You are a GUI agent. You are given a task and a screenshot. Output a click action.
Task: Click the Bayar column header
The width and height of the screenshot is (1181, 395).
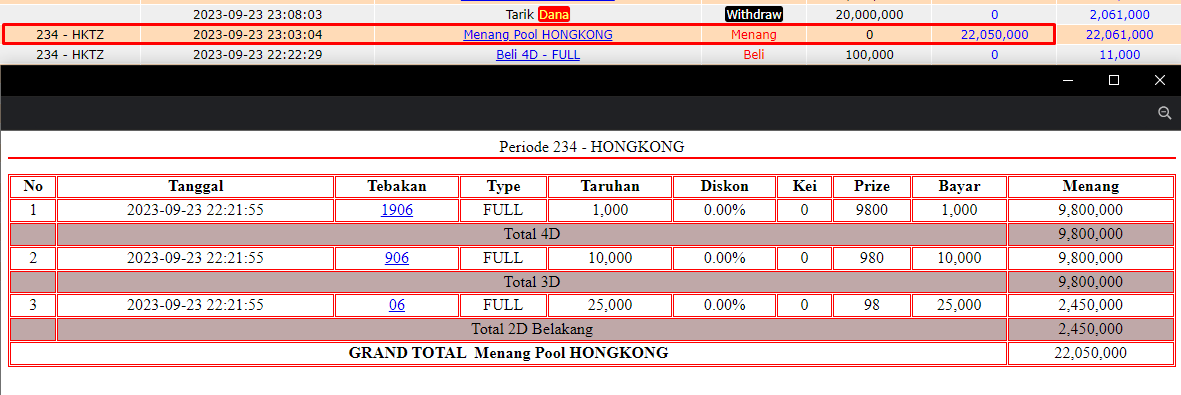pos(960,186)
